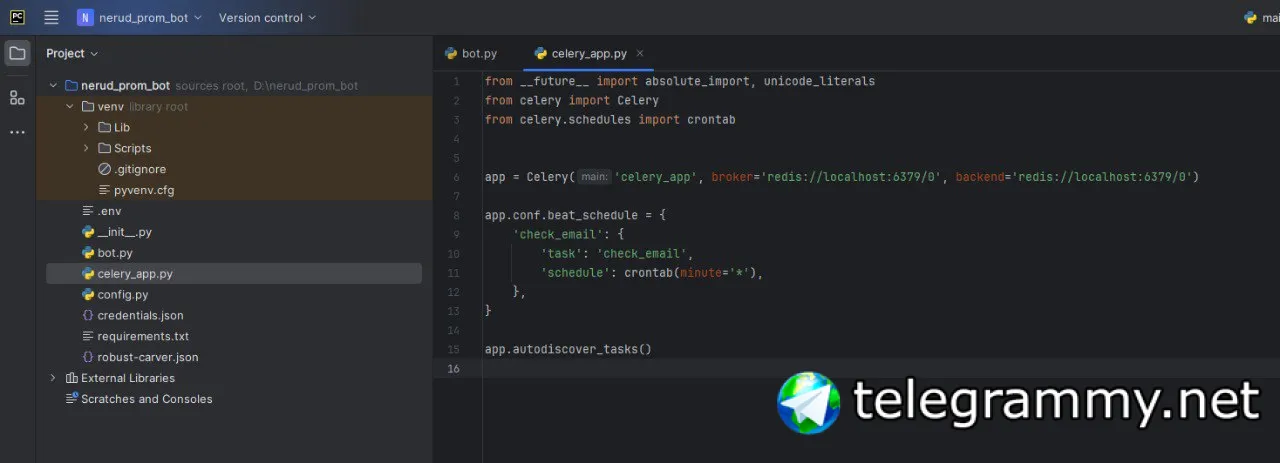This screenshot has width=1280, height=463.
Task: Click the Python icon on config.py
Action: pos(88,295)
